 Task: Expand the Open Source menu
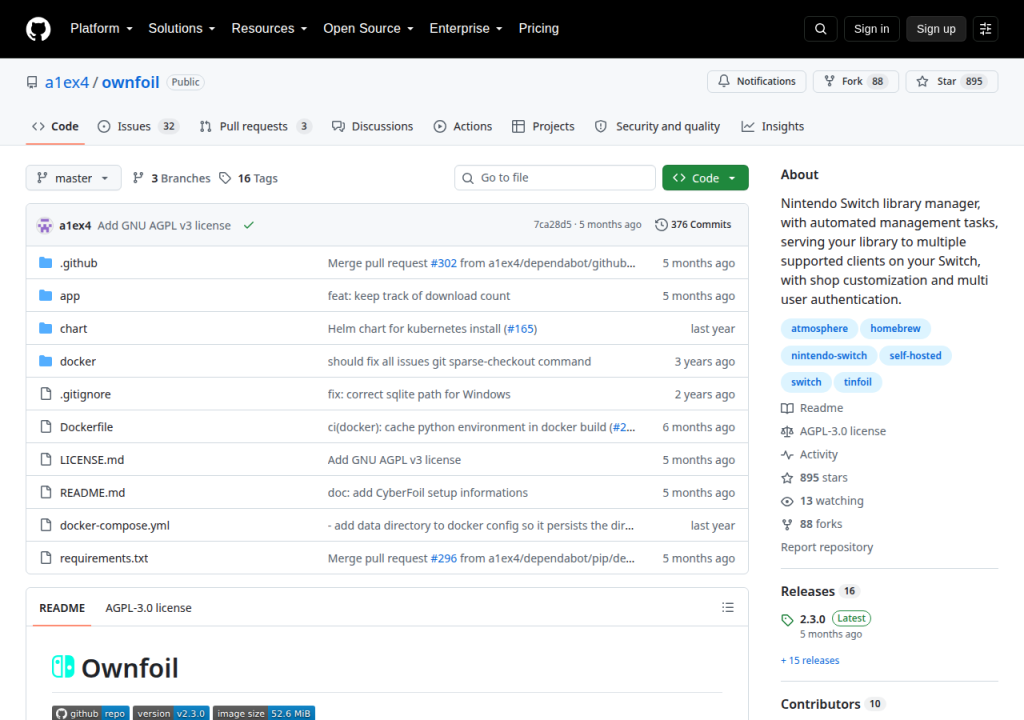(368, 29)
